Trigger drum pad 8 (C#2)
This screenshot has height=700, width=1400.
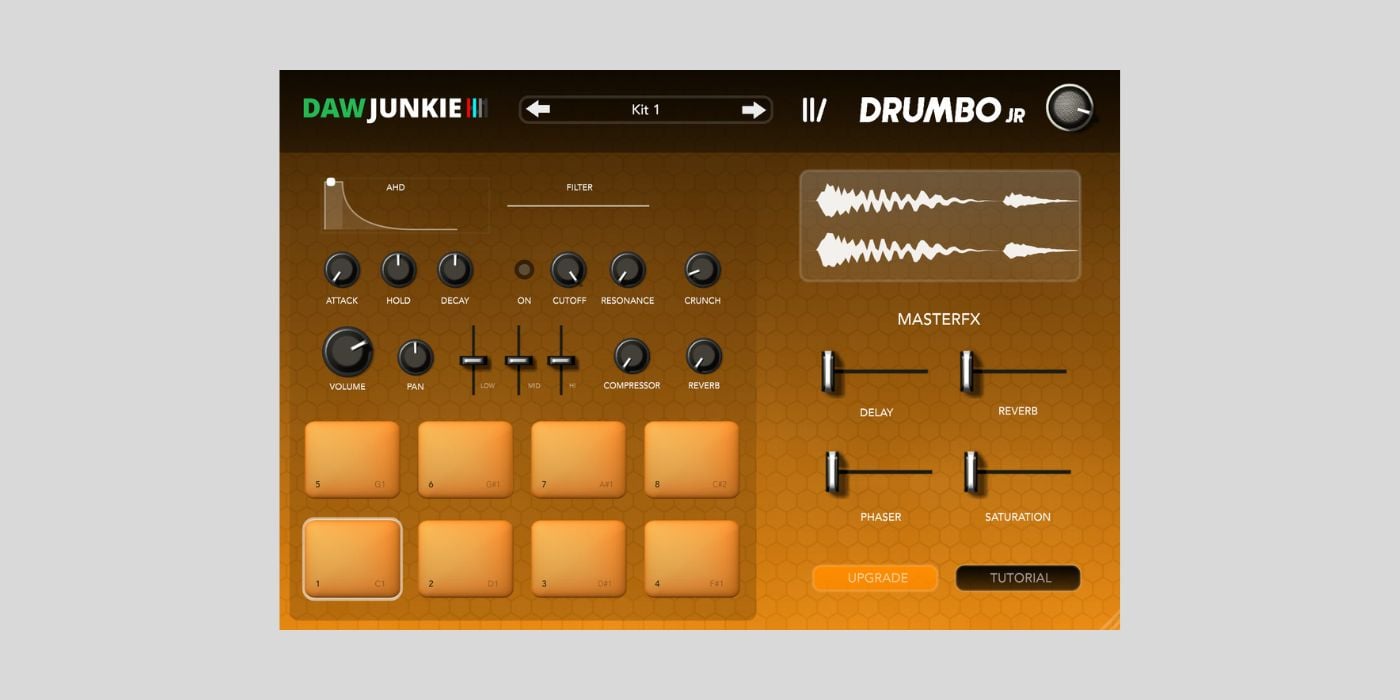[691, 459]
